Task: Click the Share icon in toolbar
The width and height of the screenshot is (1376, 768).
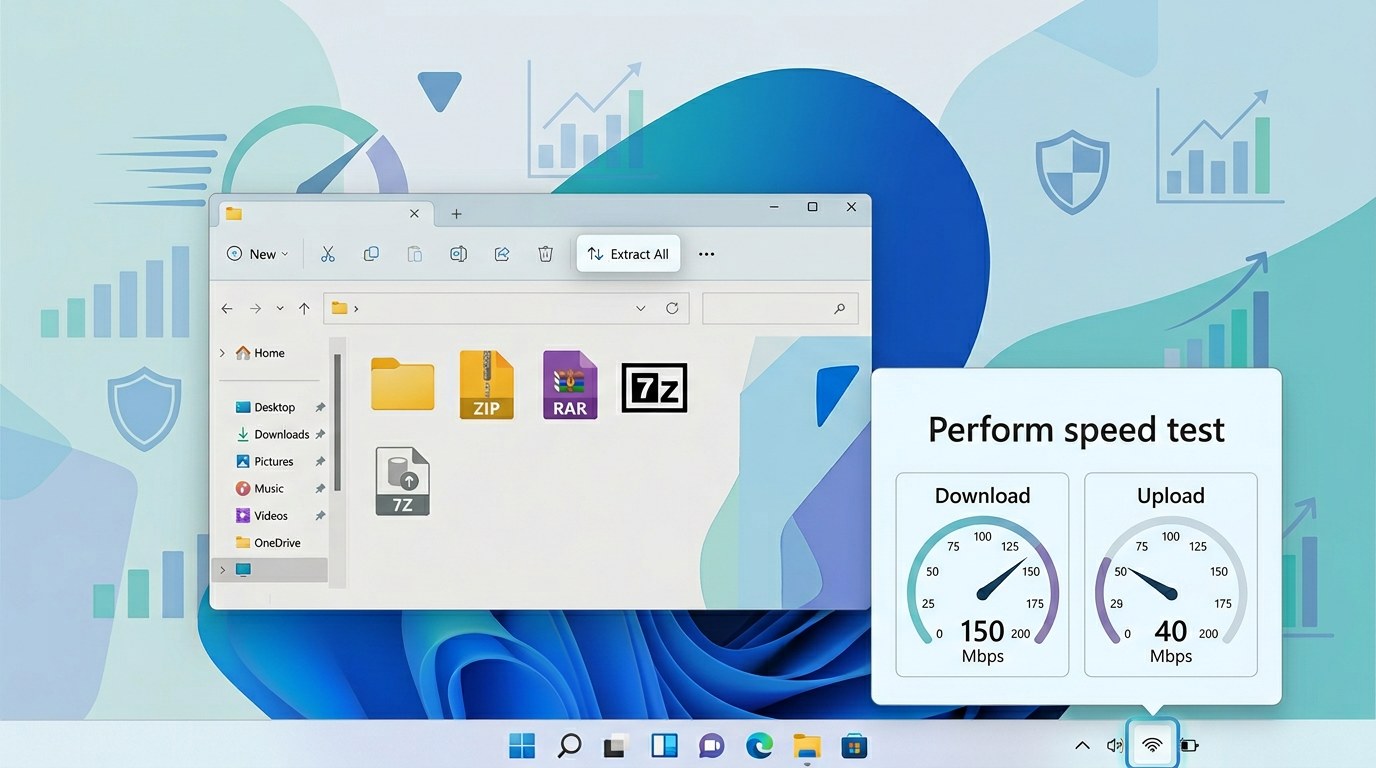Action: pyautogui.click(x=502, y=254)
